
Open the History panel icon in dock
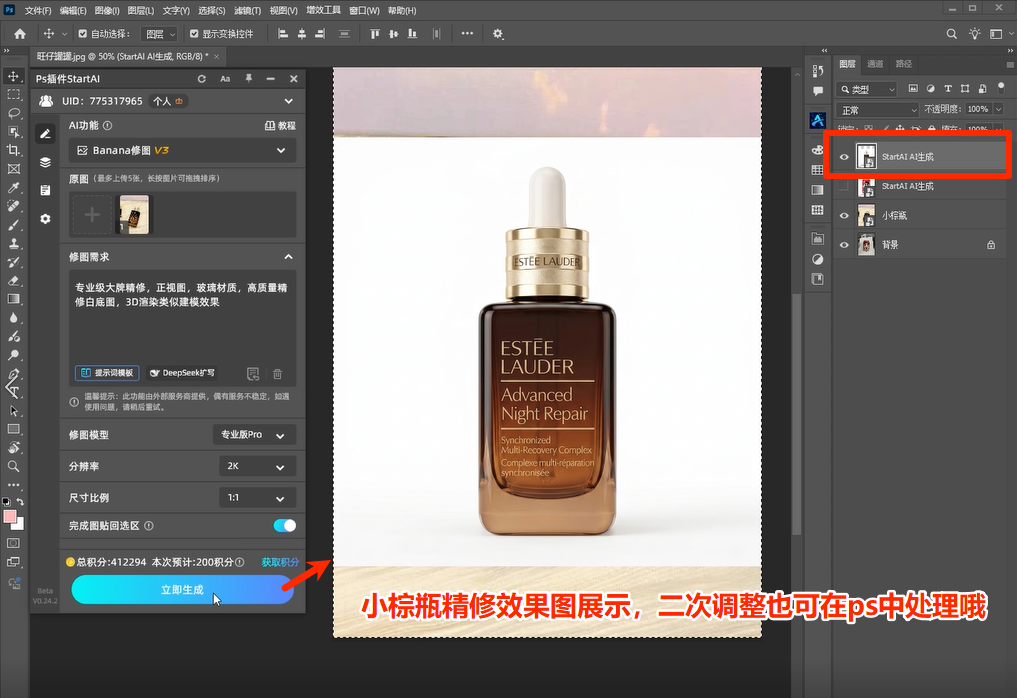point(818,70)
